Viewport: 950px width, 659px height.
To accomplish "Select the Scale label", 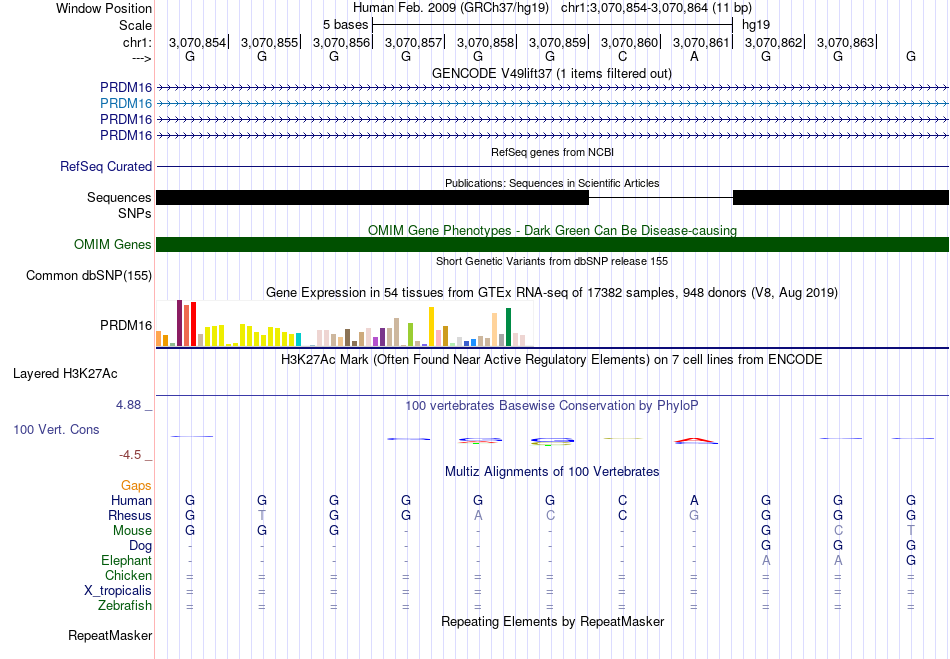I will [135, 25].
